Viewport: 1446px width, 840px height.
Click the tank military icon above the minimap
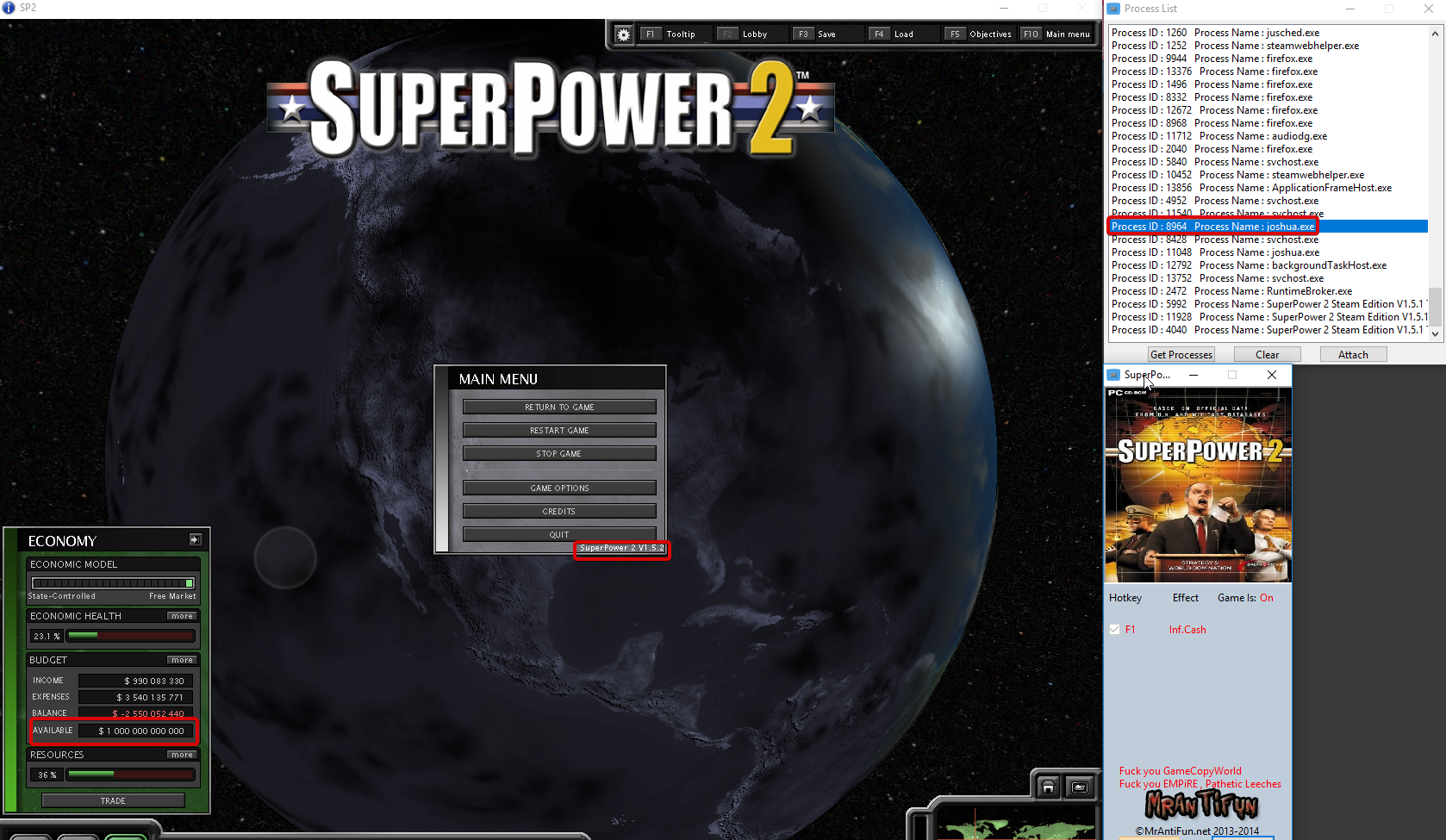pos(1080,787)
